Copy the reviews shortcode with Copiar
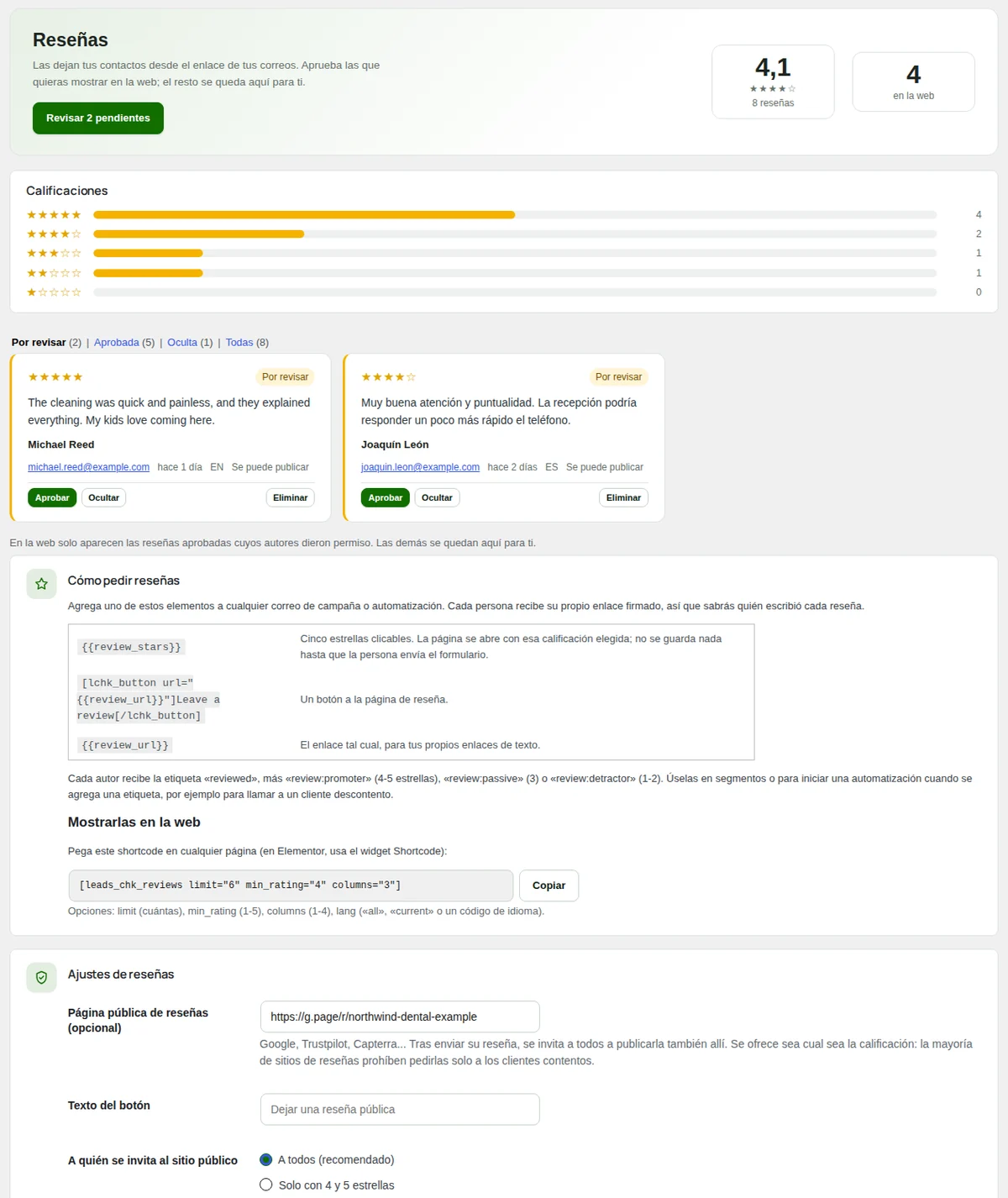This screenshot has width=1008, height=1198. click(549, 885)
